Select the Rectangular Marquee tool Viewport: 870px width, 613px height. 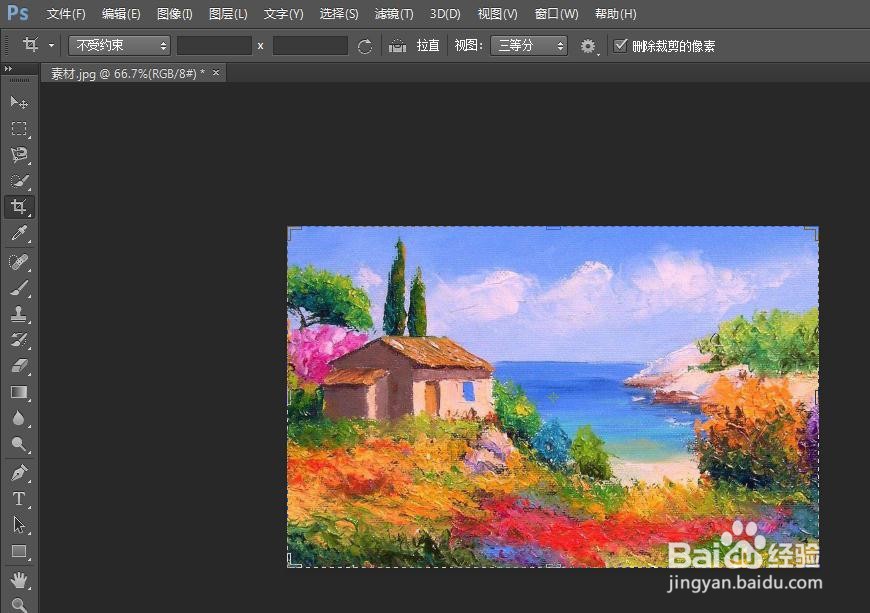[19, 129]
